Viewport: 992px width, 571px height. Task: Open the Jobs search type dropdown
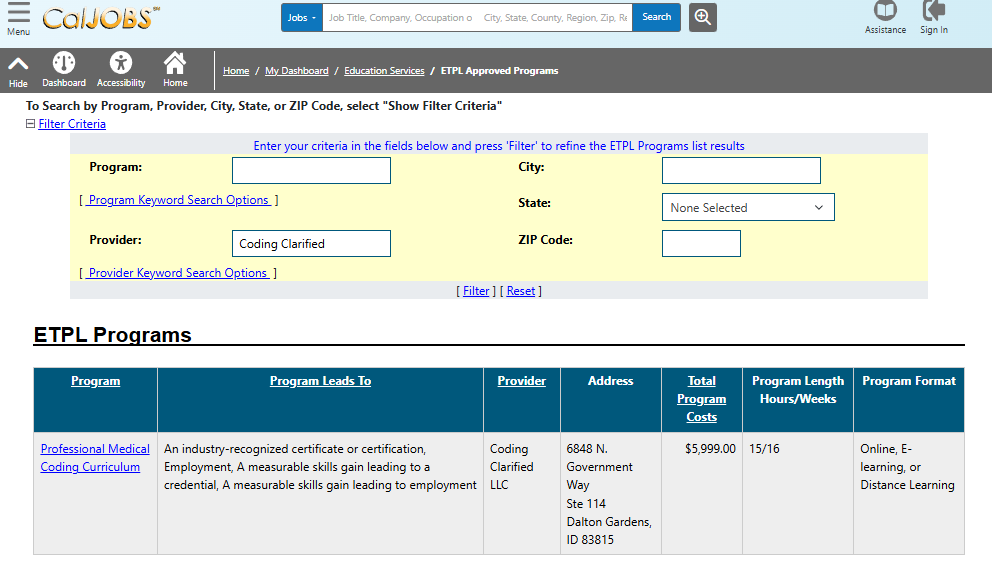click(301, 17)
